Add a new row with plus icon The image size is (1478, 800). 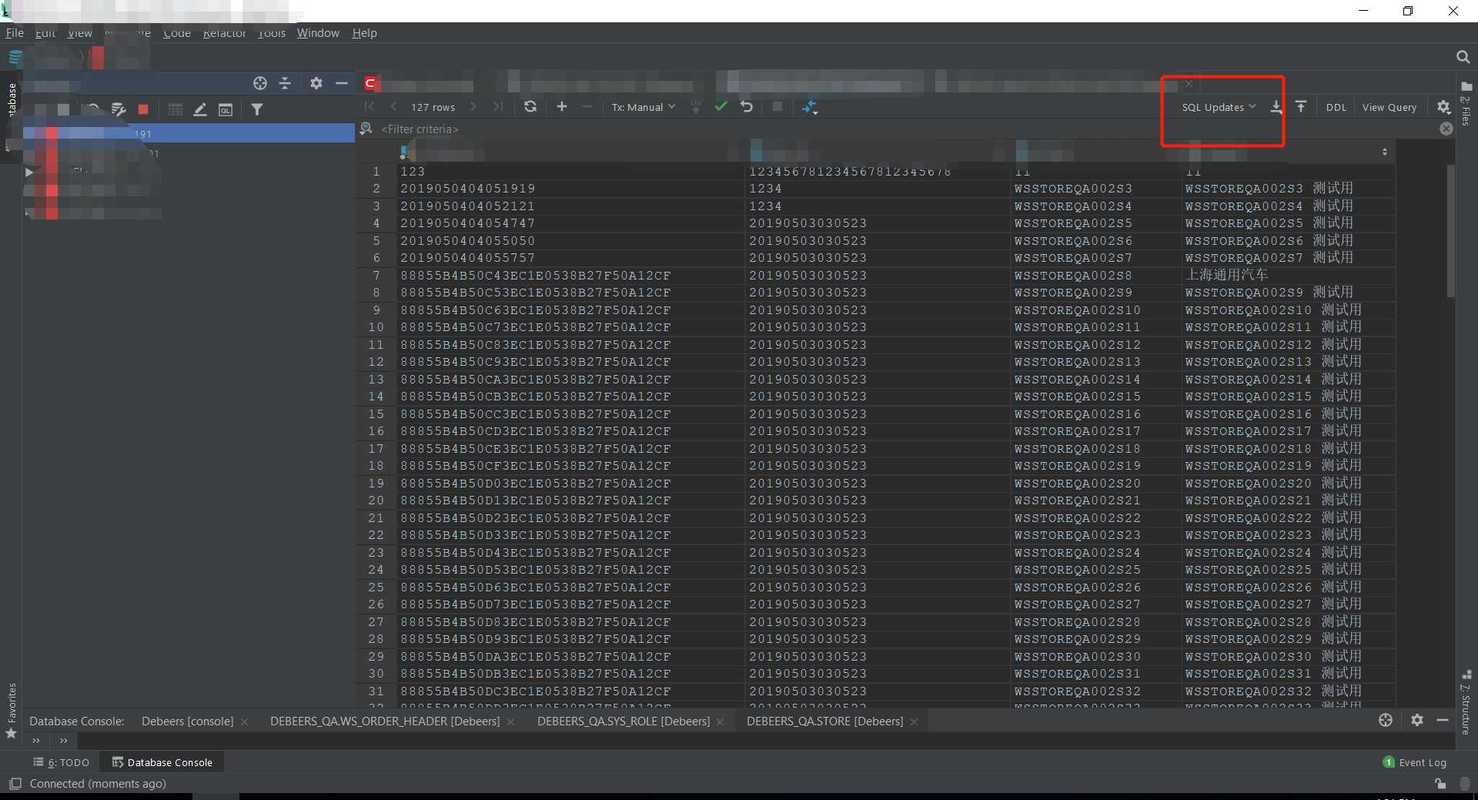562,107
